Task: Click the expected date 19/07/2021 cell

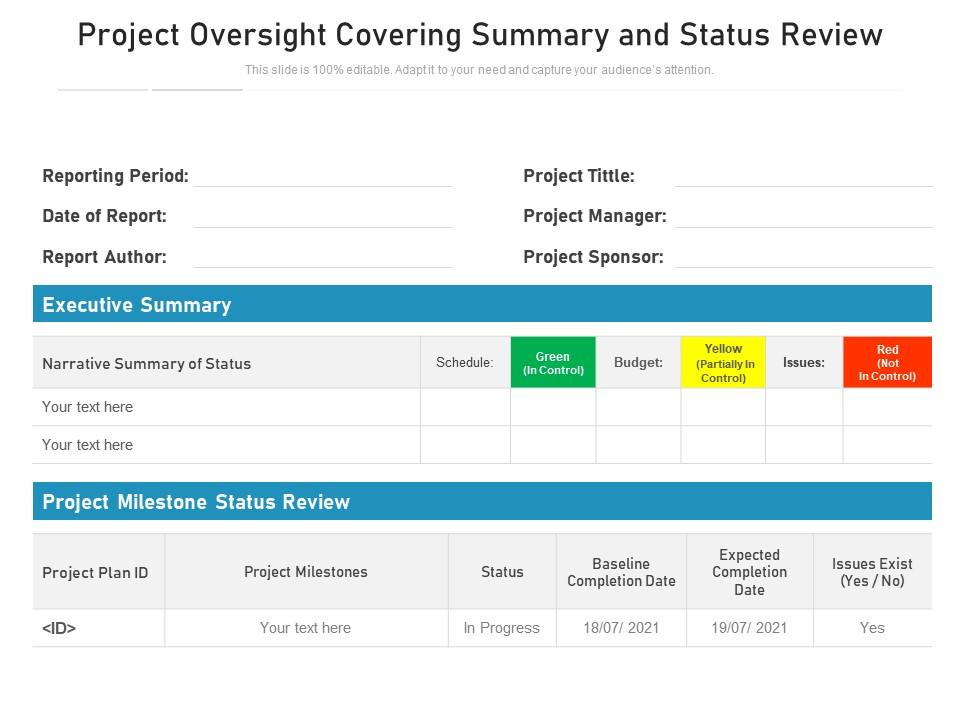Action: [x=749, y=628]
